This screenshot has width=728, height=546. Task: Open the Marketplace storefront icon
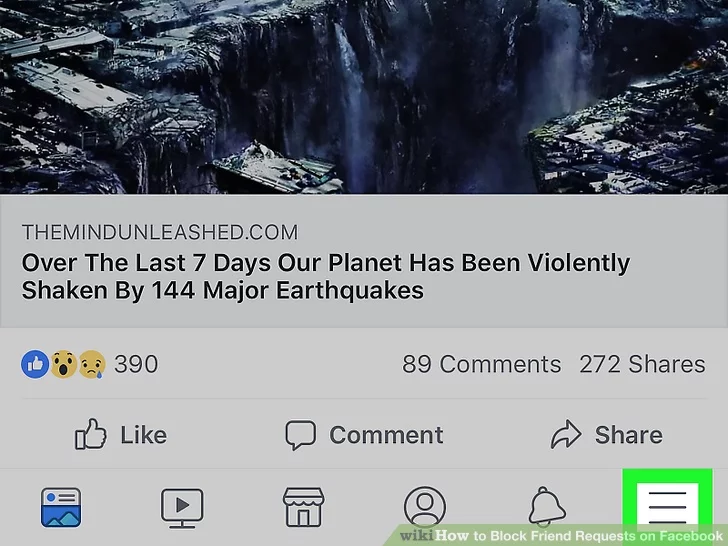[x=304, y=507]
